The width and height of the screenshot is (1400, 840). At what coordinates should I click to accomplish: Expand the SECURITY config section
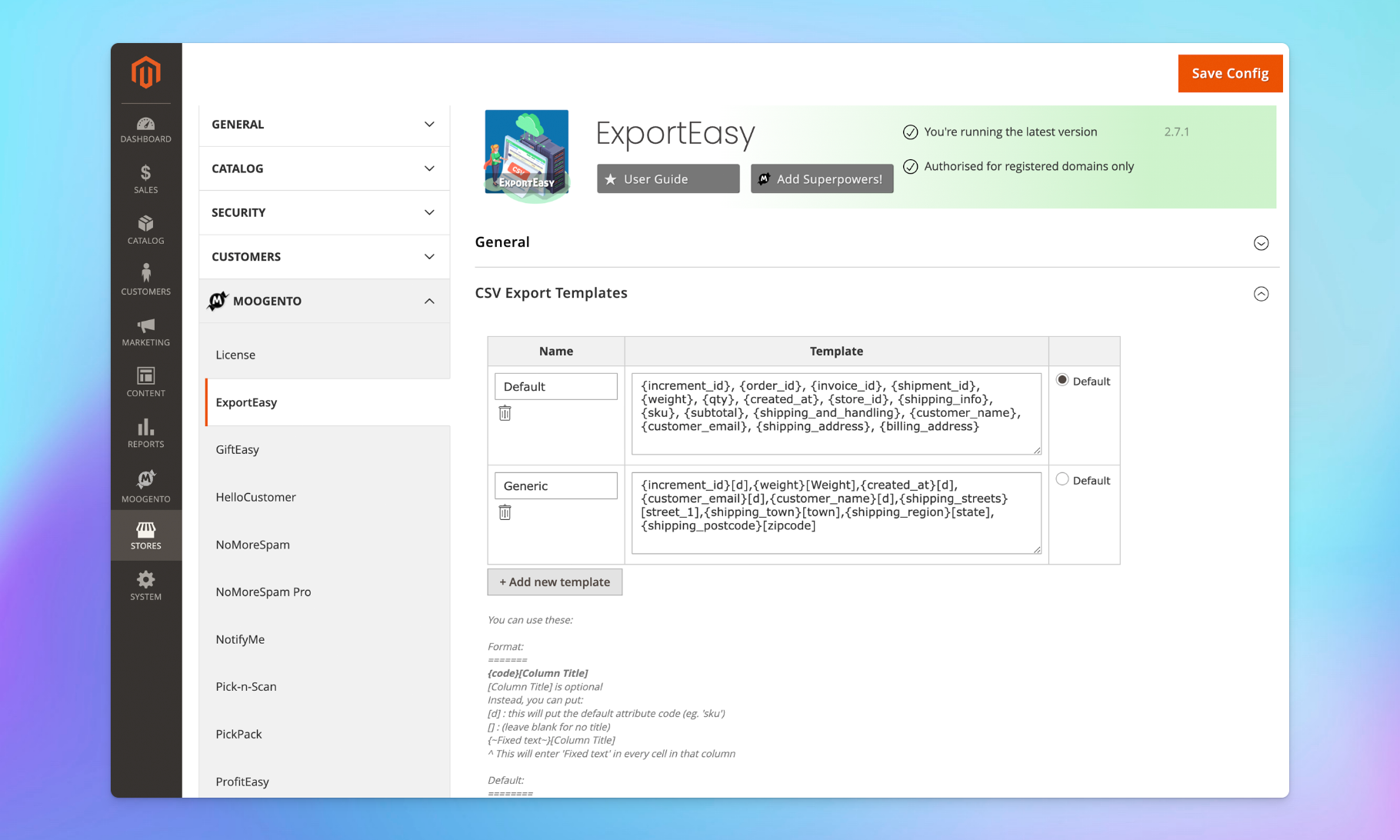(x=324, y=212)
